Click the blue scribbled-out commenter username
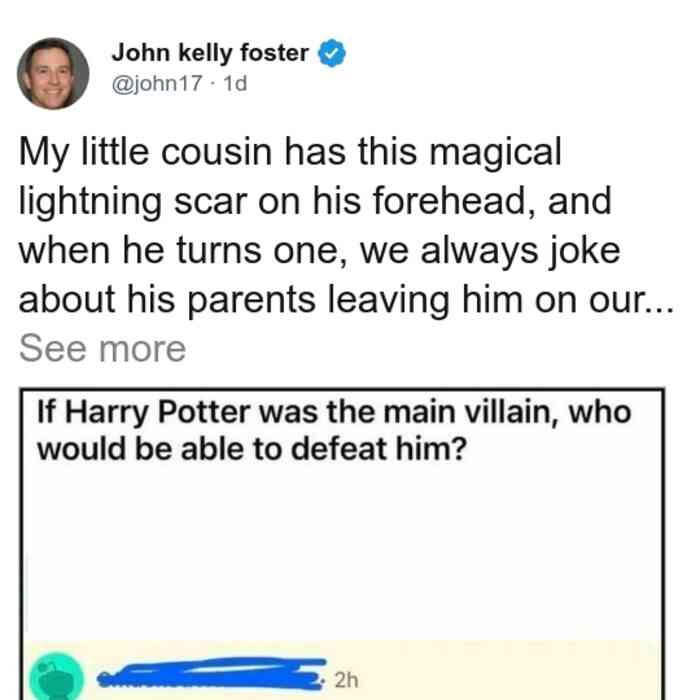This screenshot has height=700, width=700. (212, 674)
